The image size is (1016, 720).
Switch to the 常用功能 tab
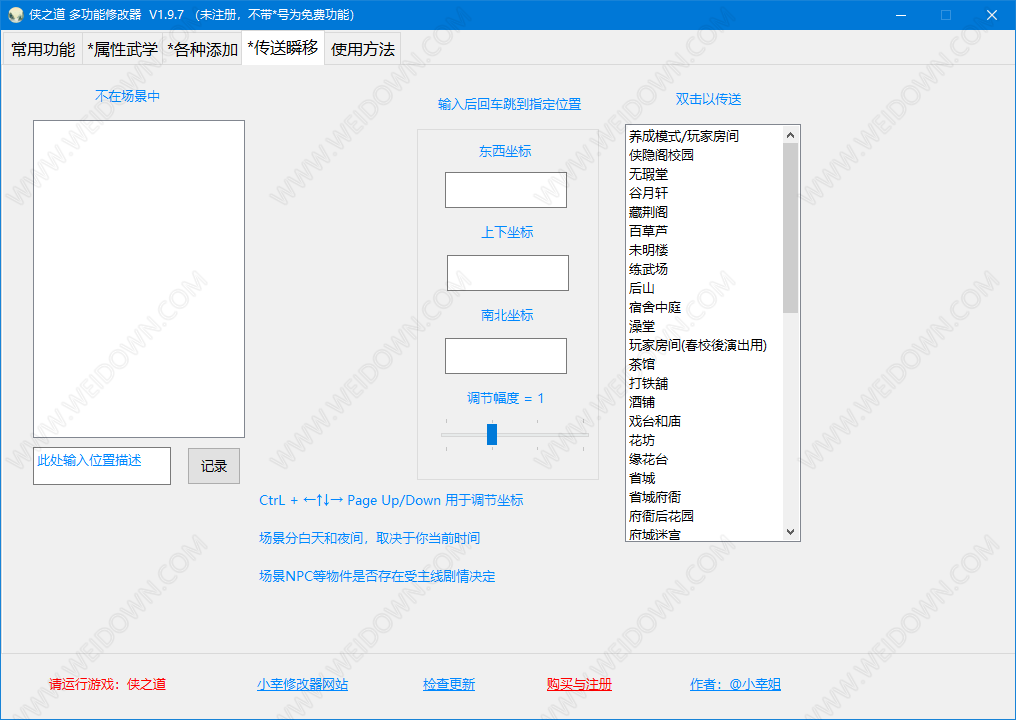click(x=43, y=49)
